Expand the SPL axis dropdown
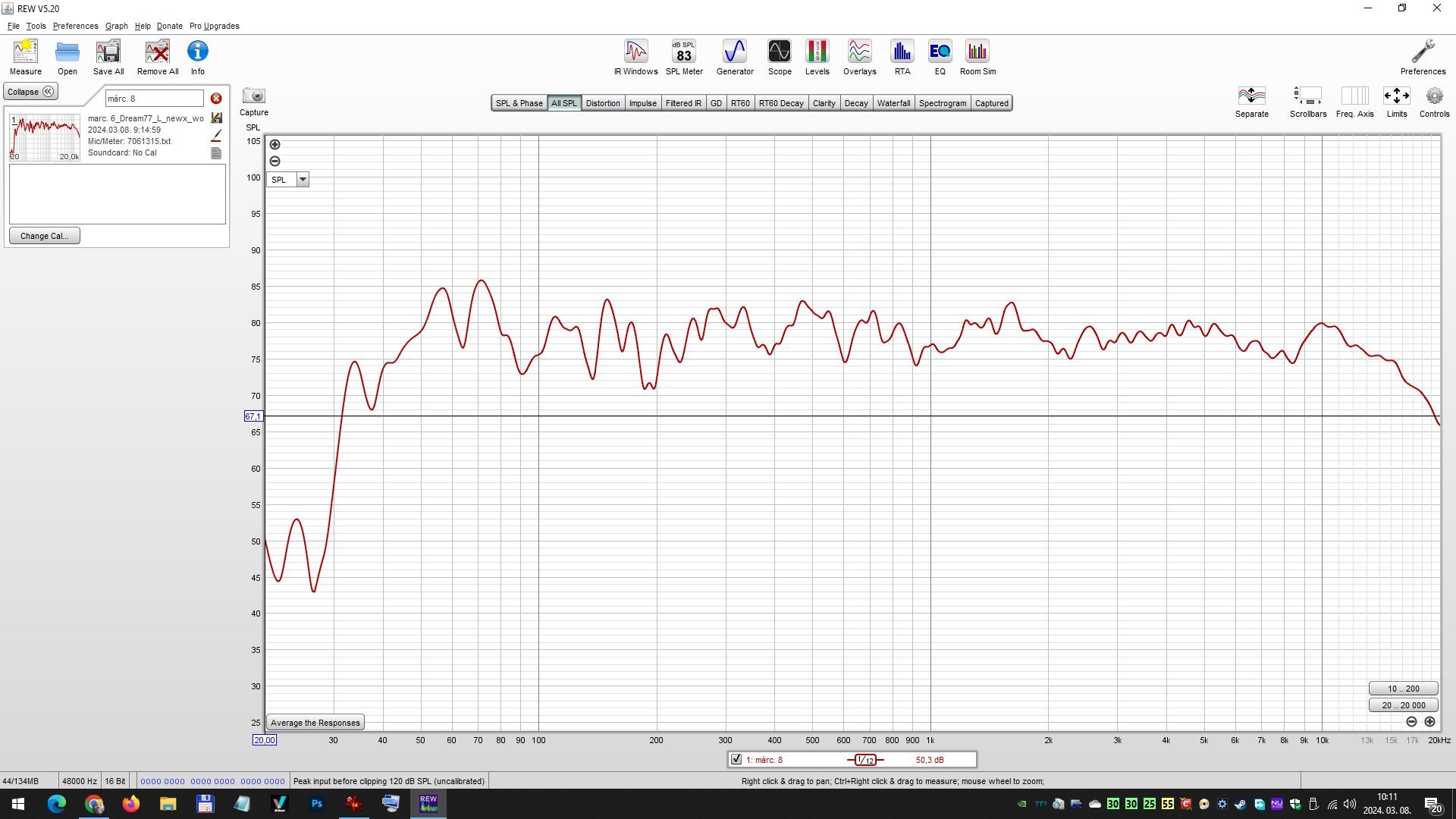1456x819 pixels. tap(303, 180)
